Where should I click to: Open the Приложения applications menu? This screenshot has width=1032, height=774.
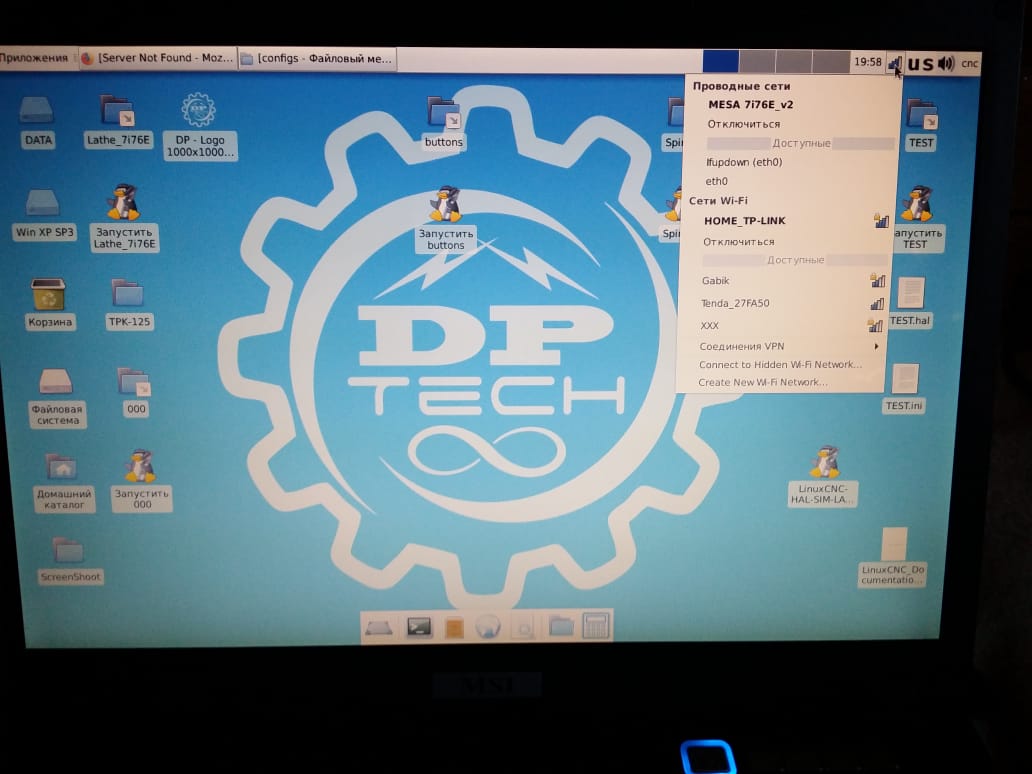pos(34,58)
